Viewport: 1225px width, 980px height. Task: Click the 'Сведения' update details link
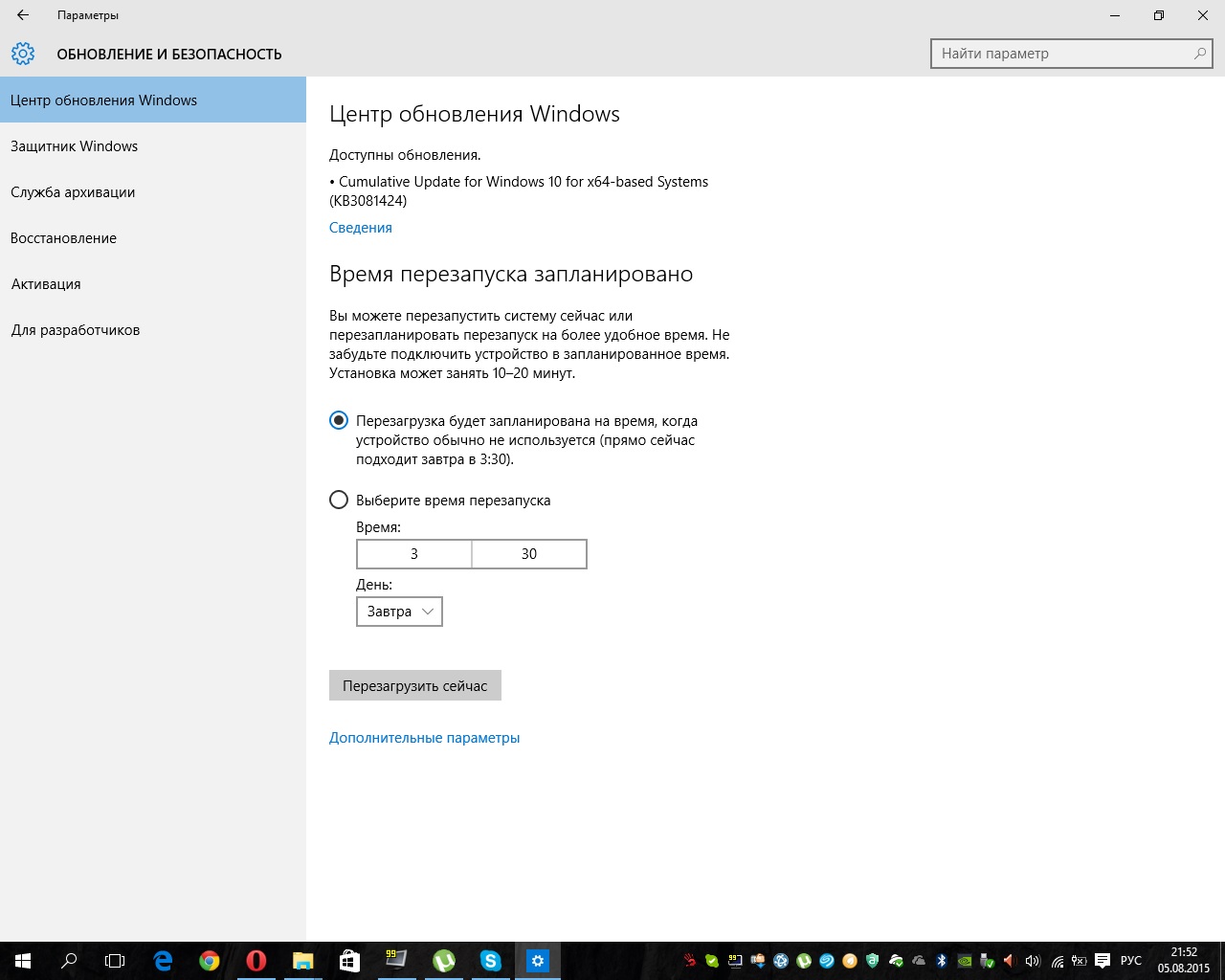(x=361, y=228)
